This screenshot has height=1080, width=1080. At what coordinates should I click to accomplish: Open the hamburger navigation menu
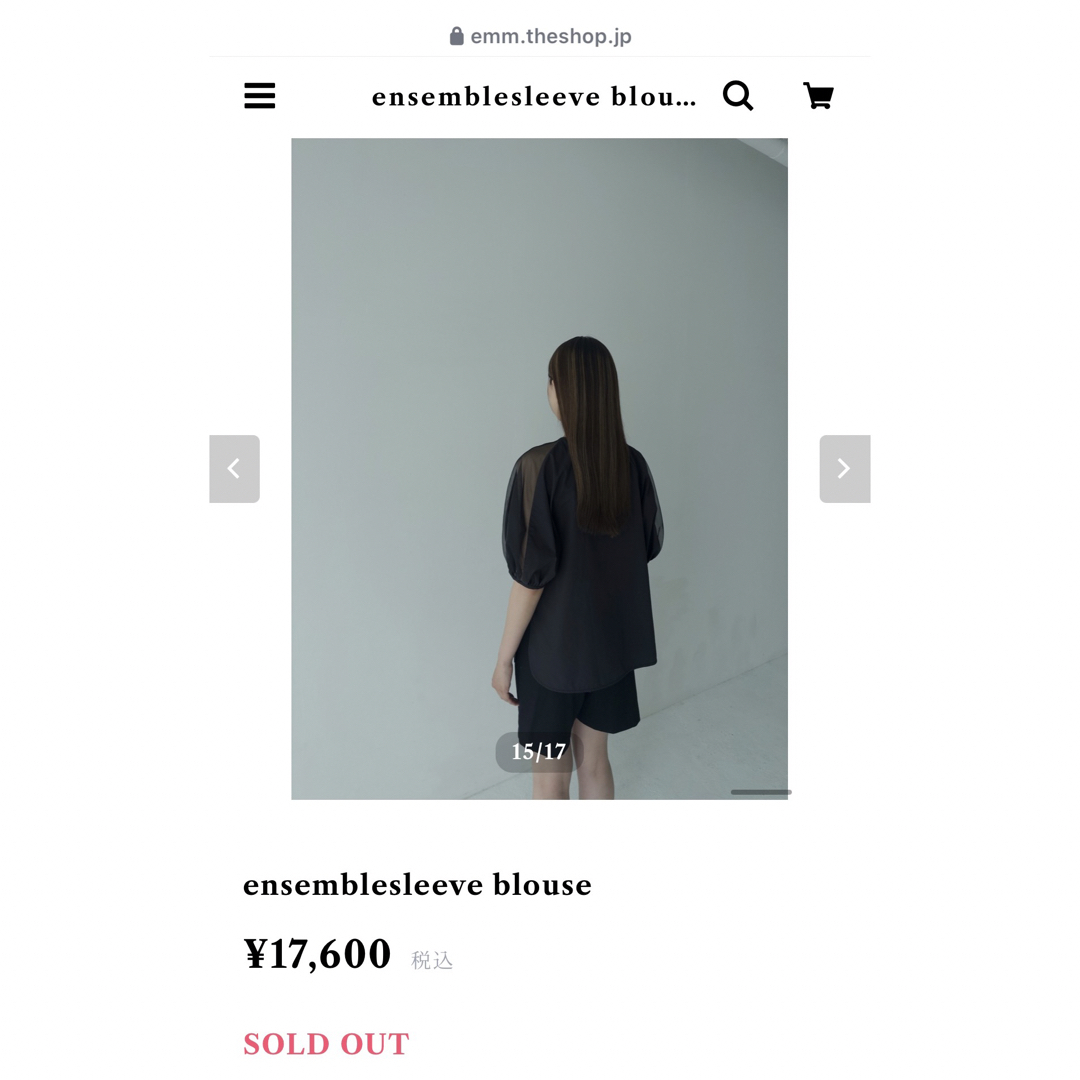point(260,96)
